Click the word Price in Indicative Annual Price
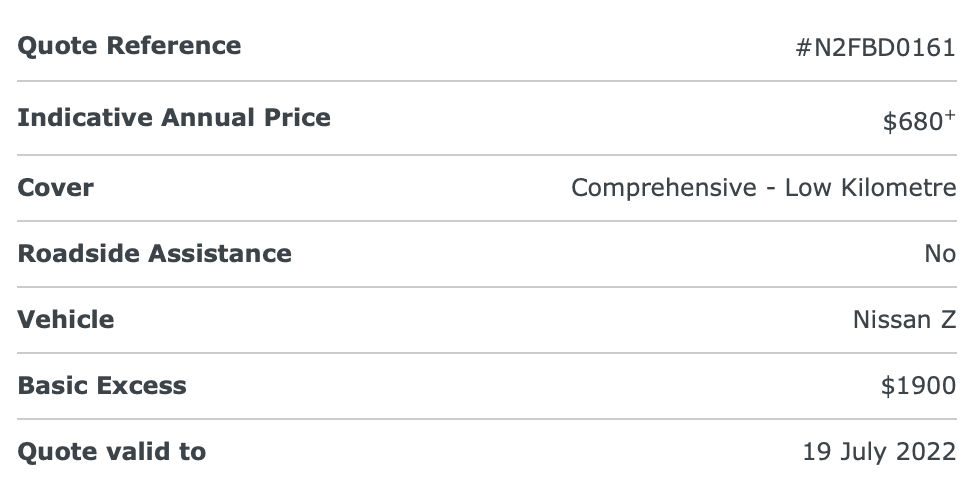The image size is (976, 494). (297, 118)
